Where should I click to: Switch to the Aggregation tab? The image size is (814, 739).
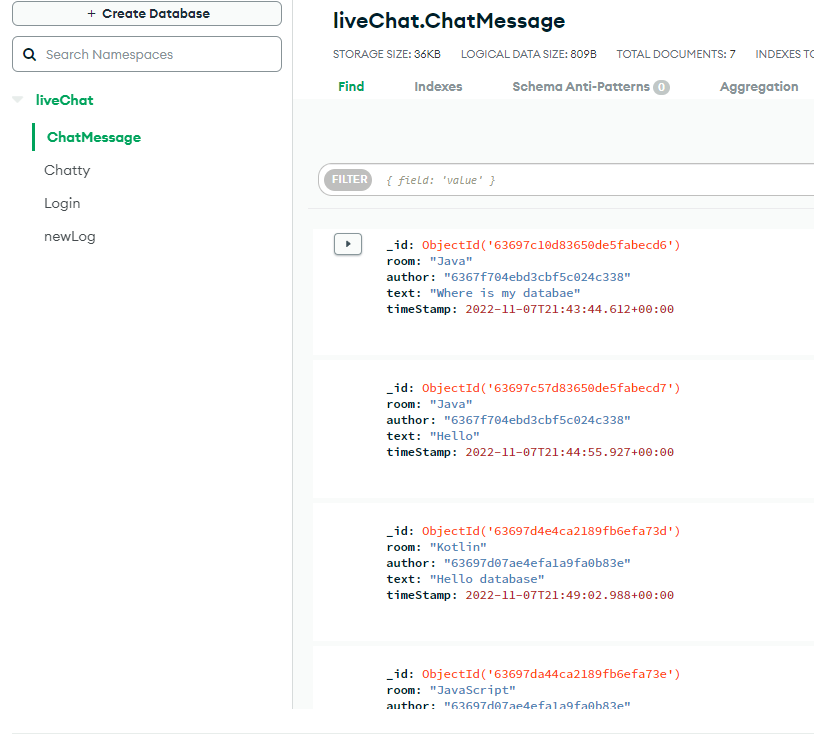coord(759,87)
